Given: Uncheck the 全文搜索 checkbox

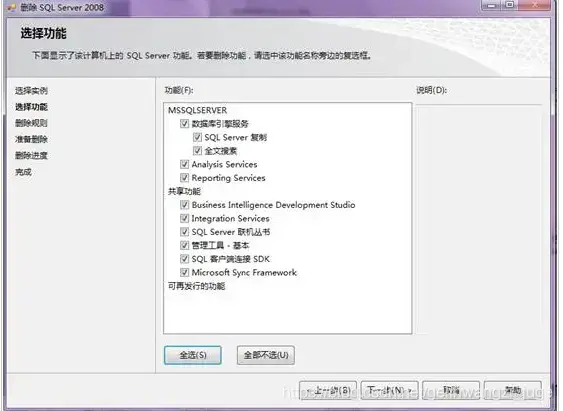Looking at the screenshot, I should (197, 151).
